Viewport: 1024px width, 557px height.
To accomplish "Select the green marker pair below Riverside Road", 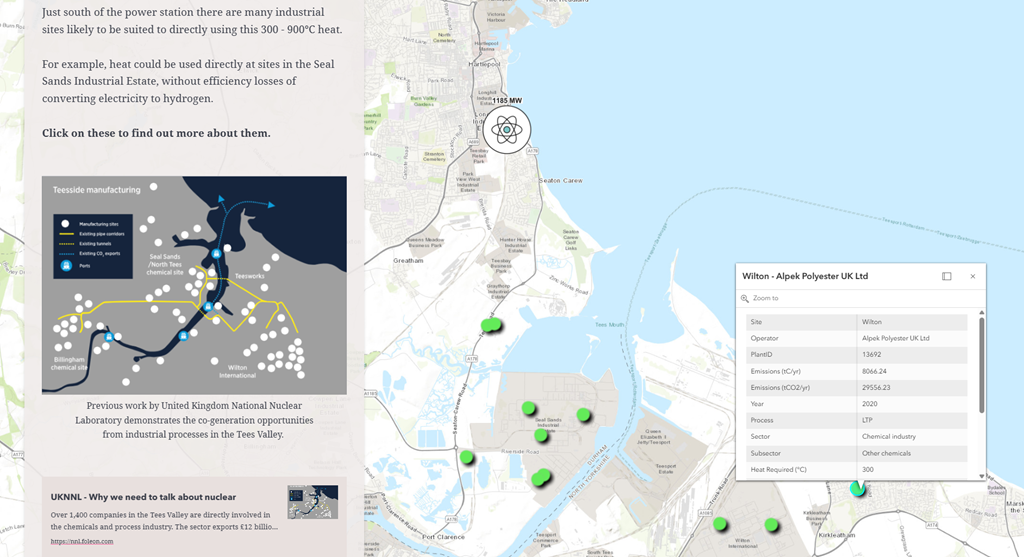I will tap(541, 477).
